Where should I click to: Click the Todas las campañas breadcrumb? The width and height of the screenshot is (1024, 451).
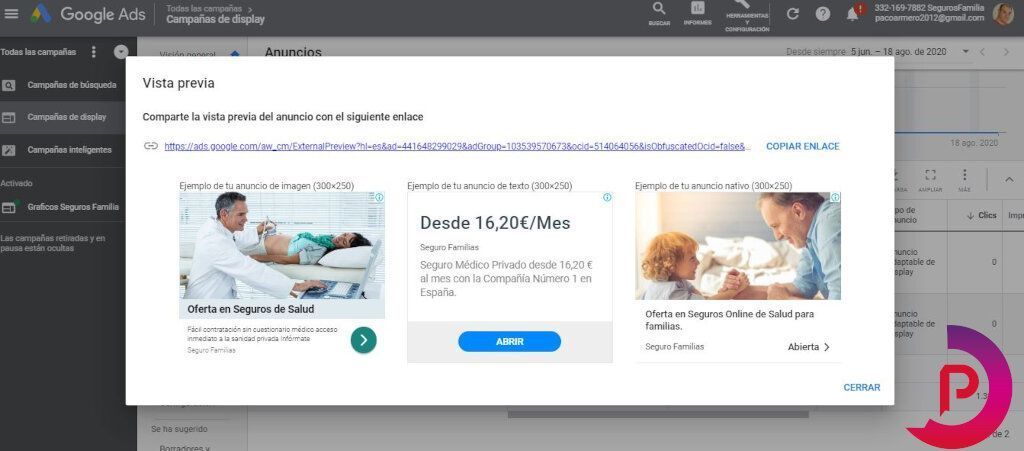pos(204,8)
